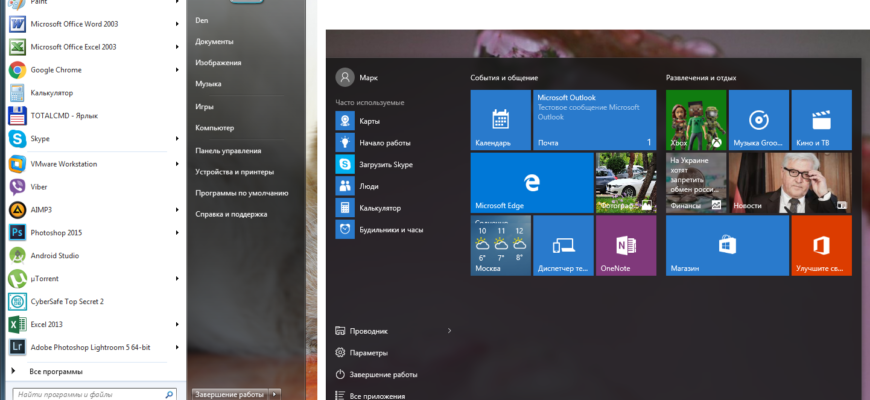Image resolution: width=870 pixels, height=400 pixels.
Task: Open Программы по умолчанию link
Action: tap(242, 193)
